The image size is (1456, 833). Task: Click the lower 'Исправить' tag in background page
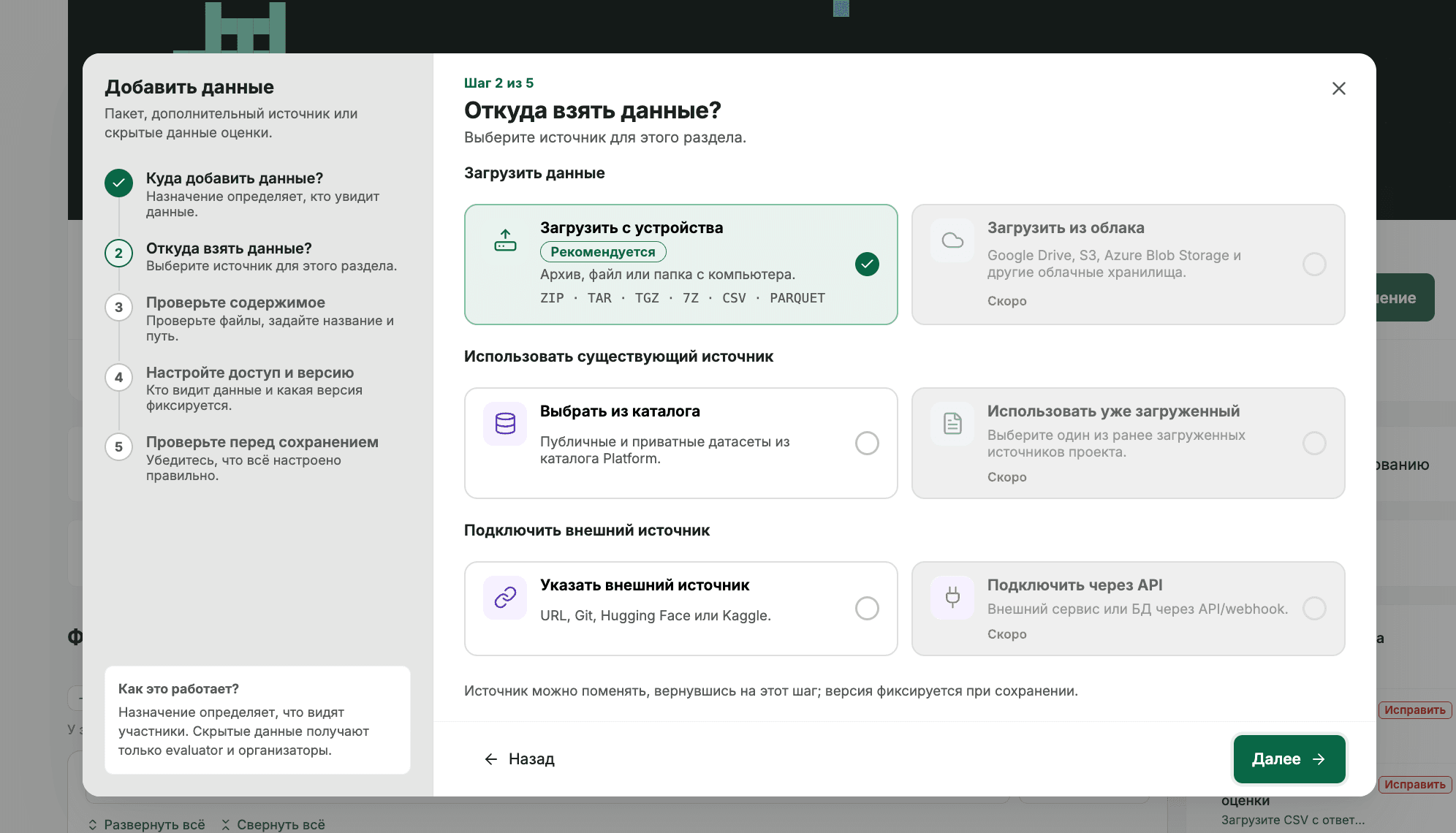[x=1415, y=785]
